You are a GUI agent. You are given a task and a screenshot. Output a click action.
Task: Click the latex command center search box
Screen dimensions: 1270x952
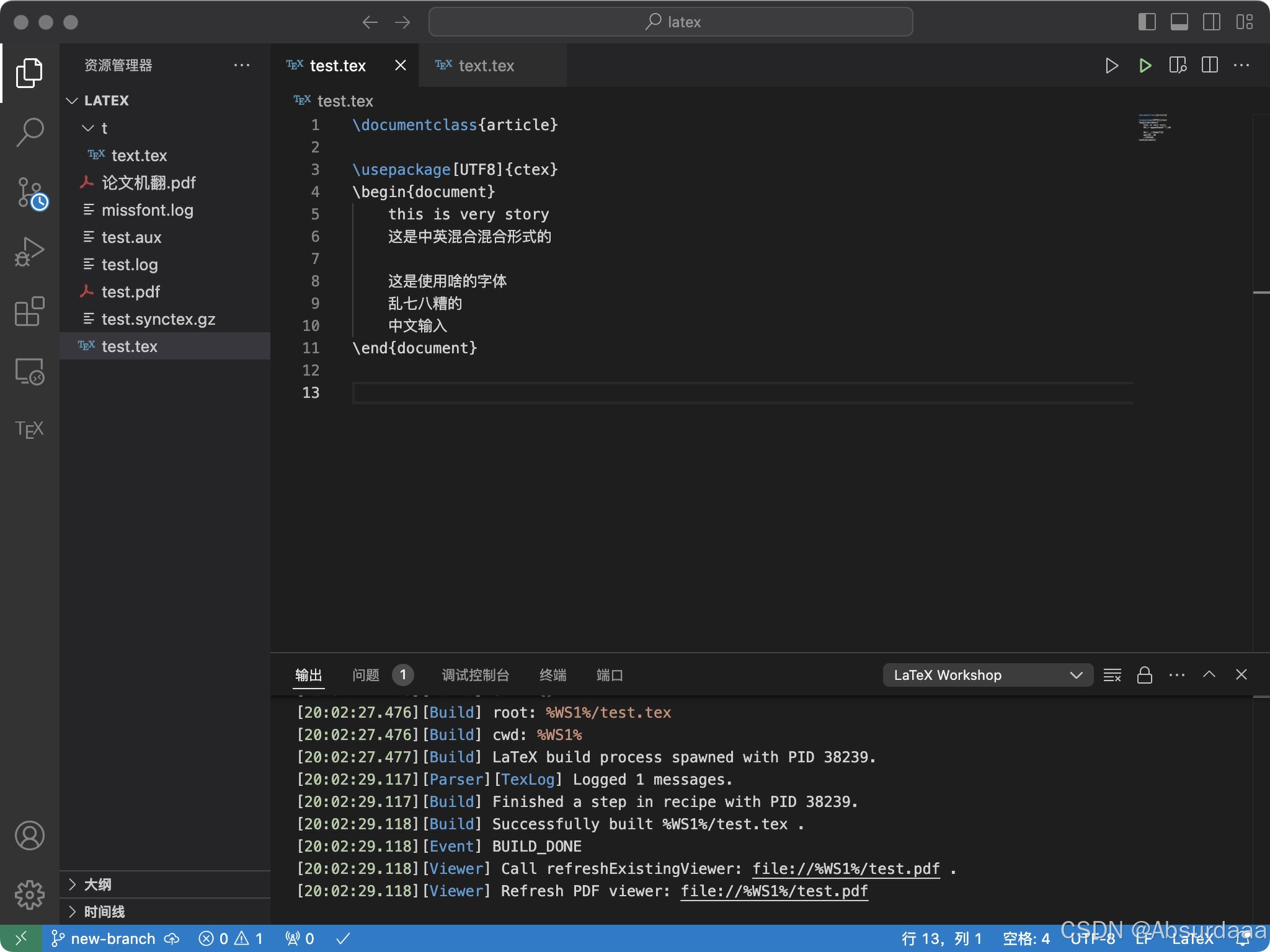point(670,22)
